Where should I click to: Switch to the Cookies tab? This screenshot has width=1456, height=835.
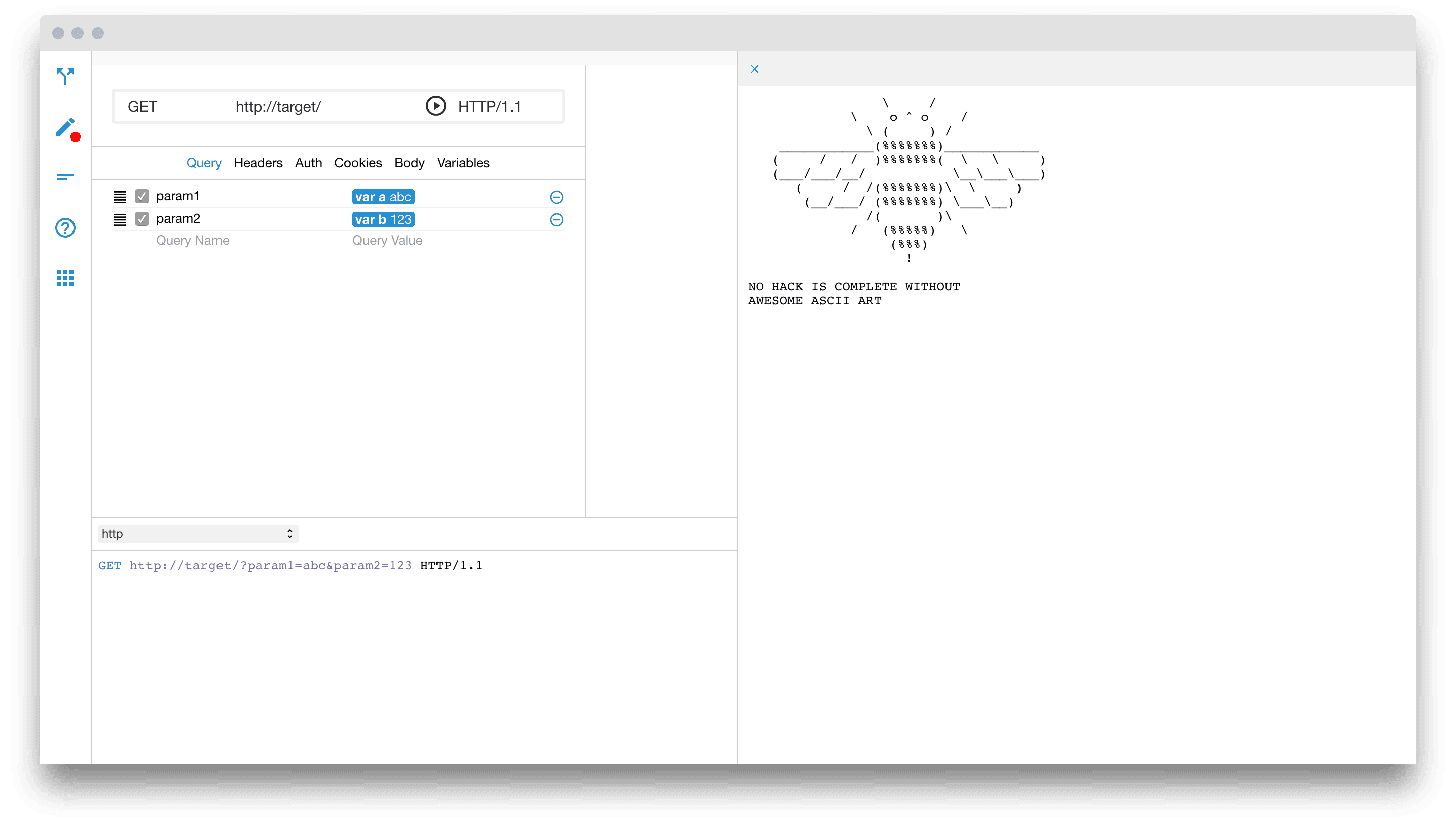pyautogui.click(x=357, y=163)
